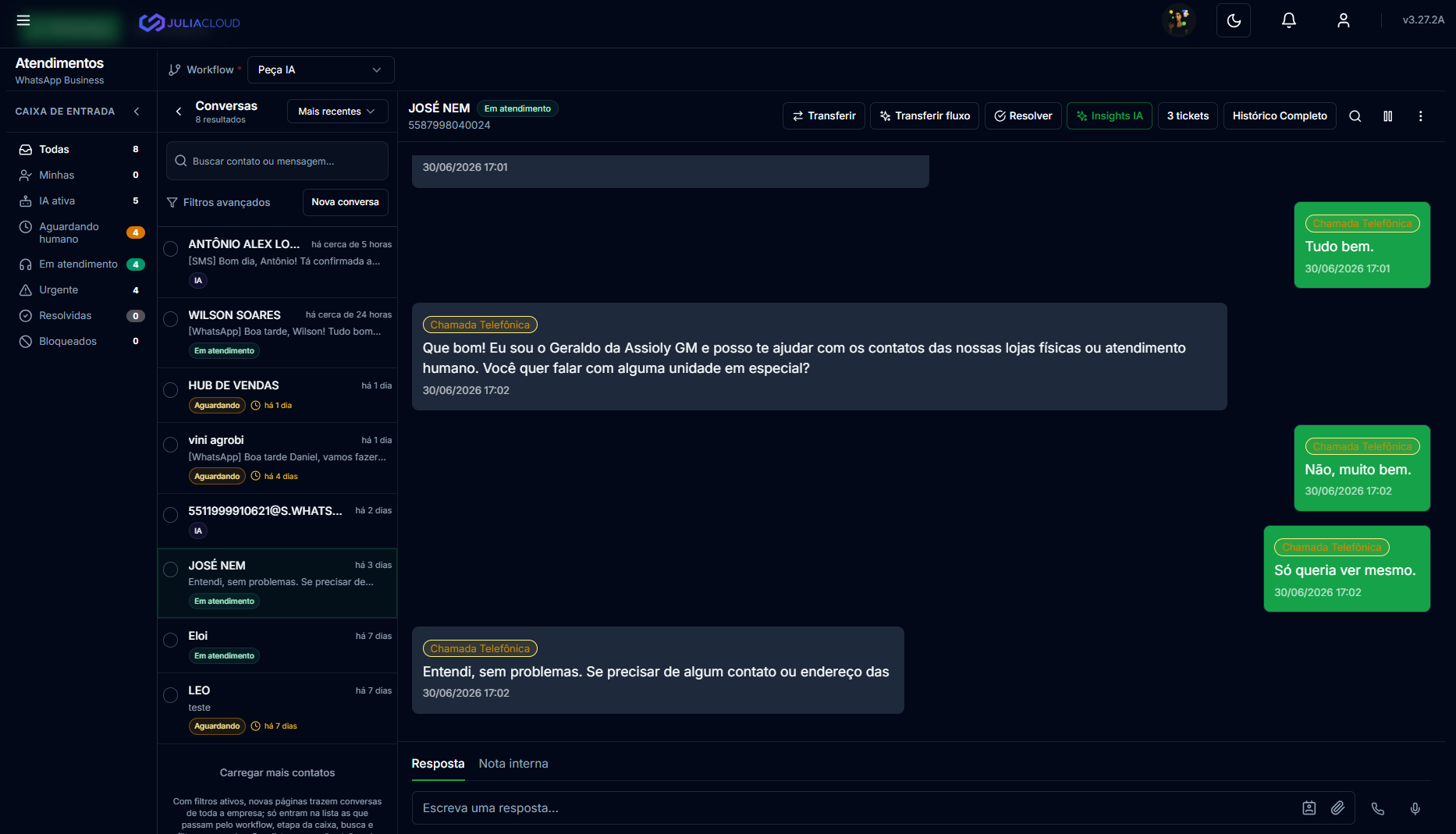The width and height of the screenshot is (1456, 834).
Task: Record audio with microphone icon
Action: (x=1415, y=809)
